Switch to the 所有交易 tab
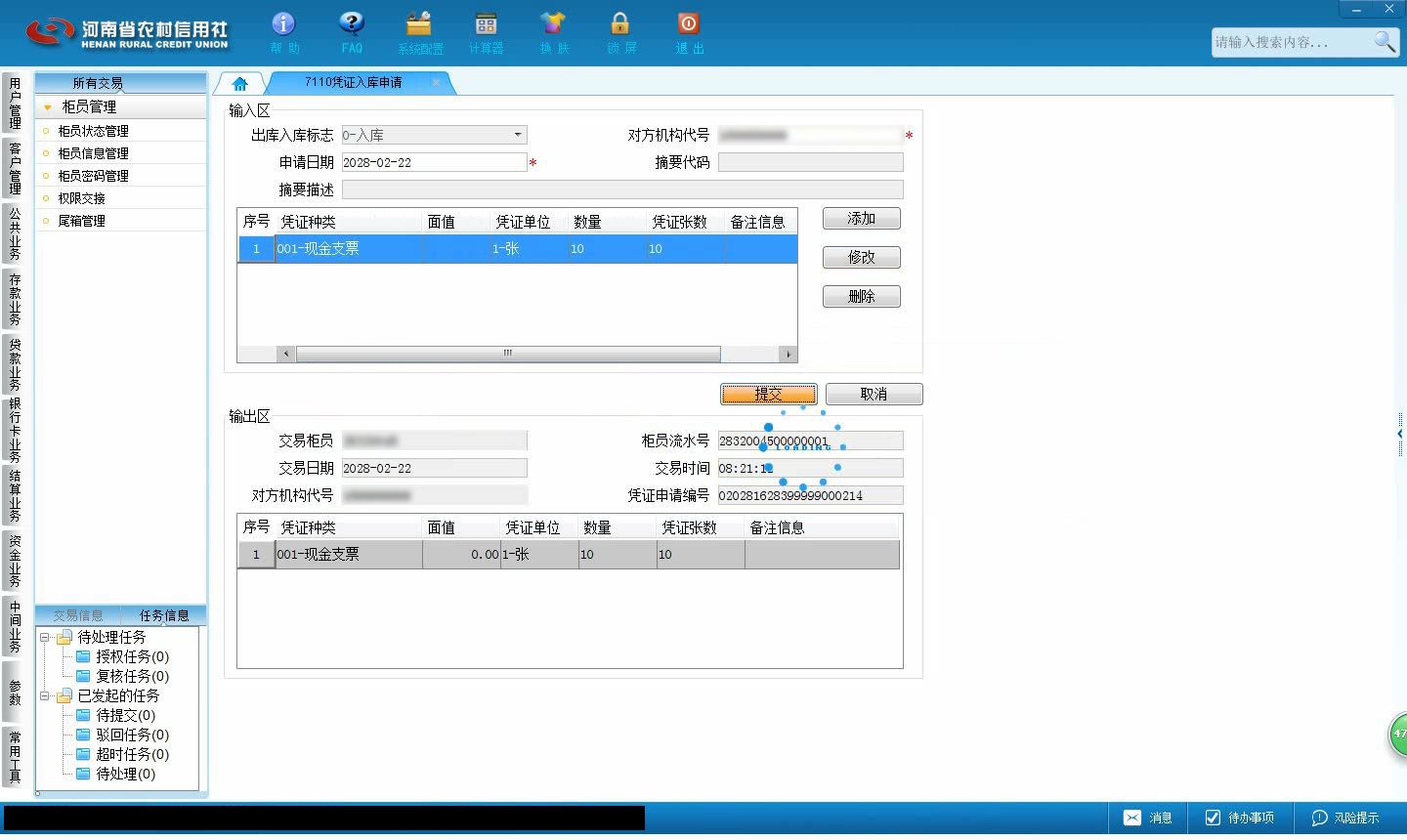This screenshot has width=1407, height=840. pos(98,83)
